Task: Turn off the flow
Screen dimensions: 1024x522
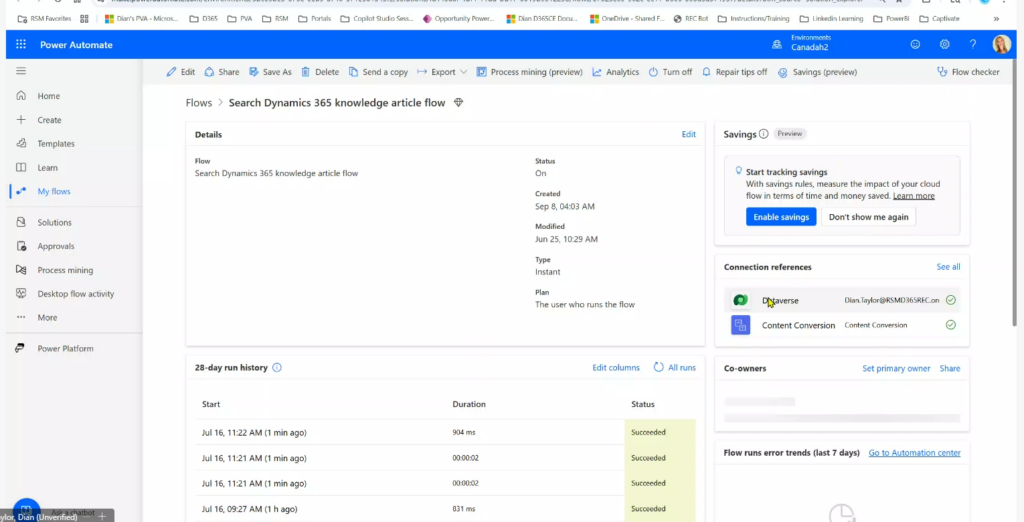Action: pos(670,72)
